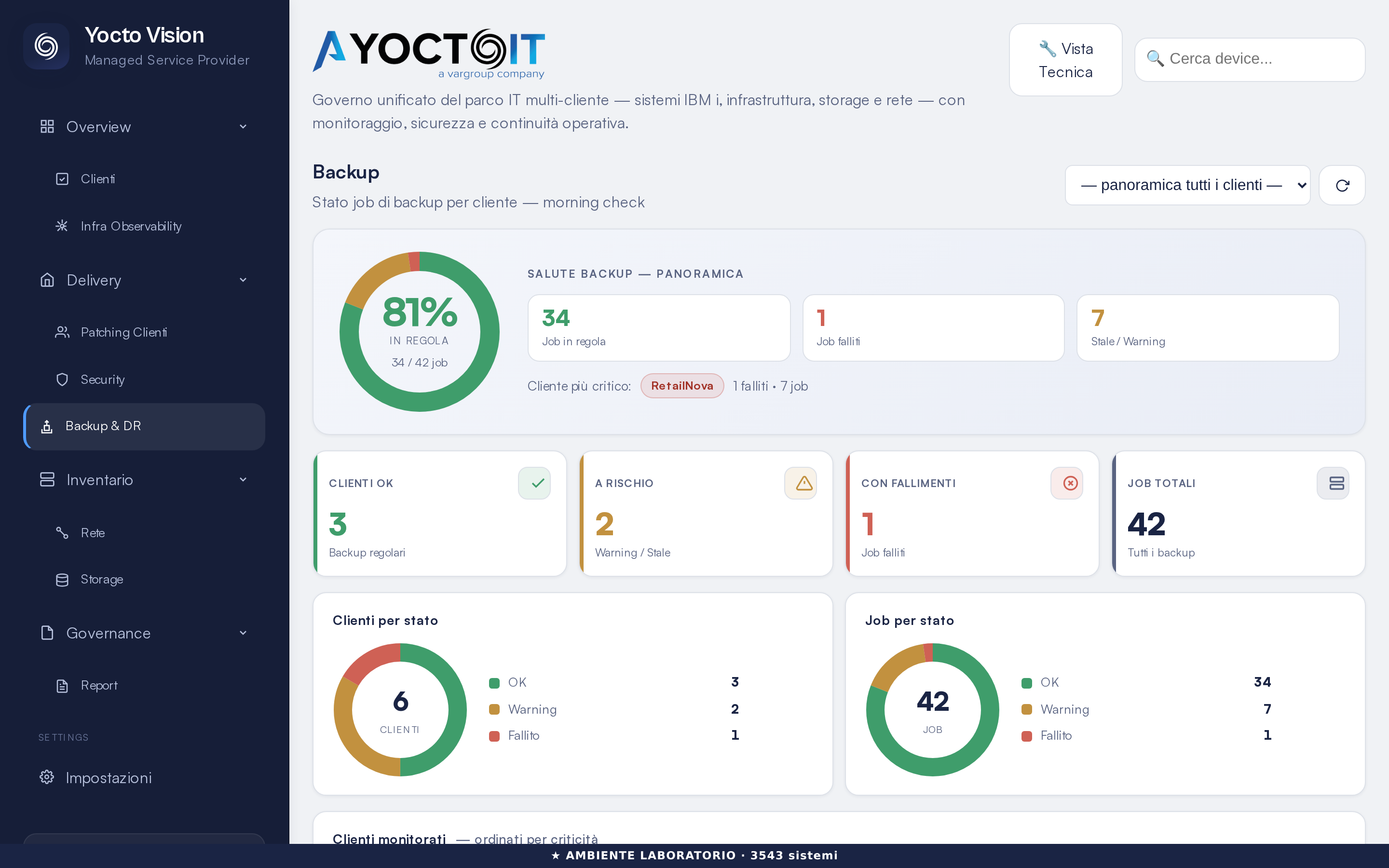Click the gear icon next to Impostazioni
The image size is (1389, 868).
46,777
